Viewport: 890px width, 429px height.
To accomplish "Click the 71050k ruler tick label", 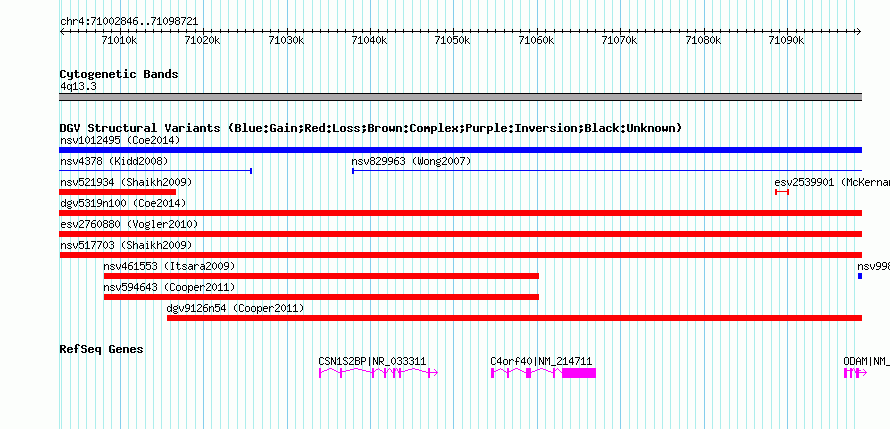I will [454, 40].
